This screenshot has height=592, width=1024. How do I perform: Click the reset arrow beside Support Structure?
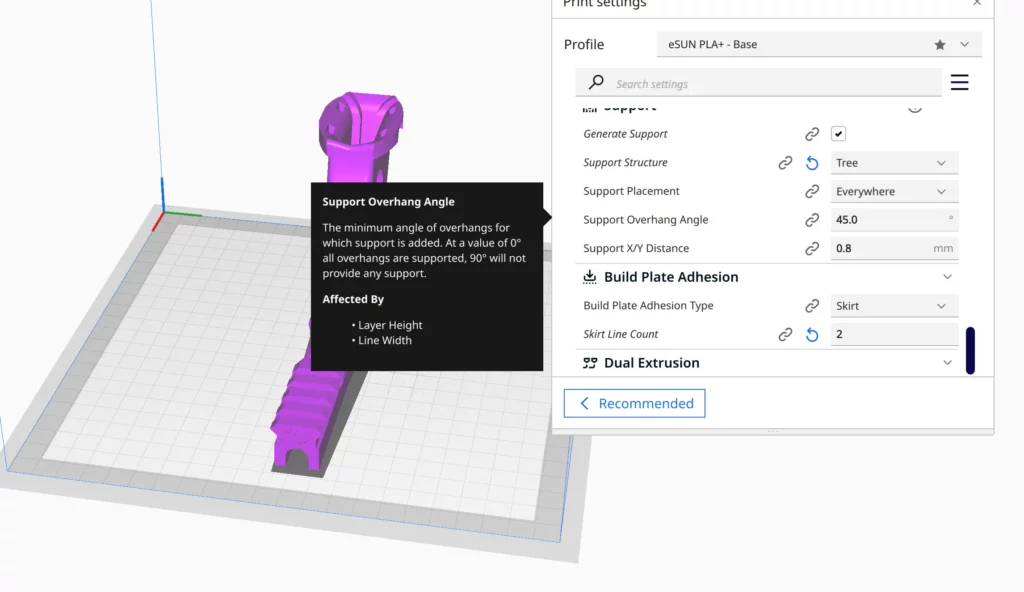(x=811, y=162)
